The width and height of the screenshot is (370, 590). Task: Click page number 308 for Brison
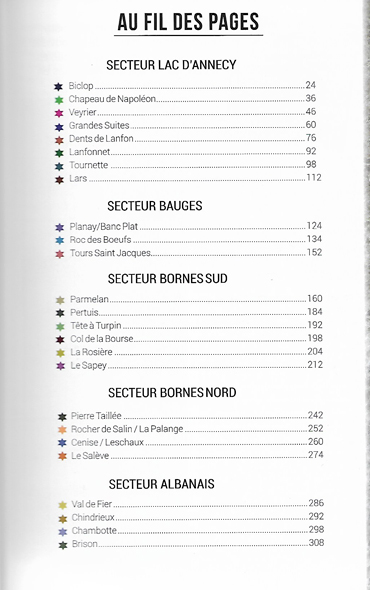click(x=317, y=543)
